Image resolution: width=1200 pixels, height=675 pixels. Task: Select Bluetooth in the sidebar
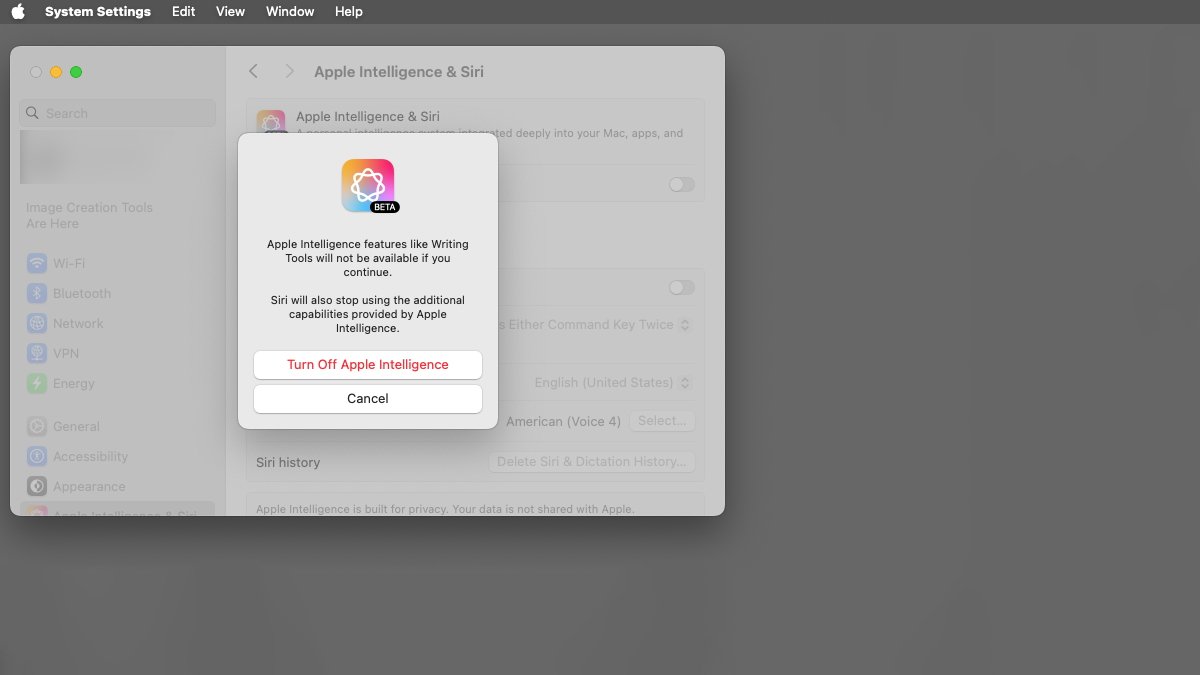[118, 294]
